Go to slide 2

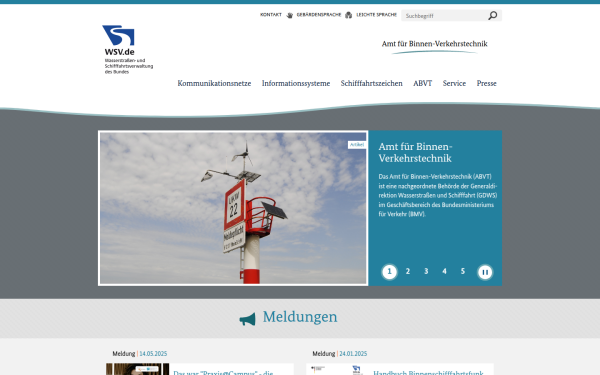point(408,271)
